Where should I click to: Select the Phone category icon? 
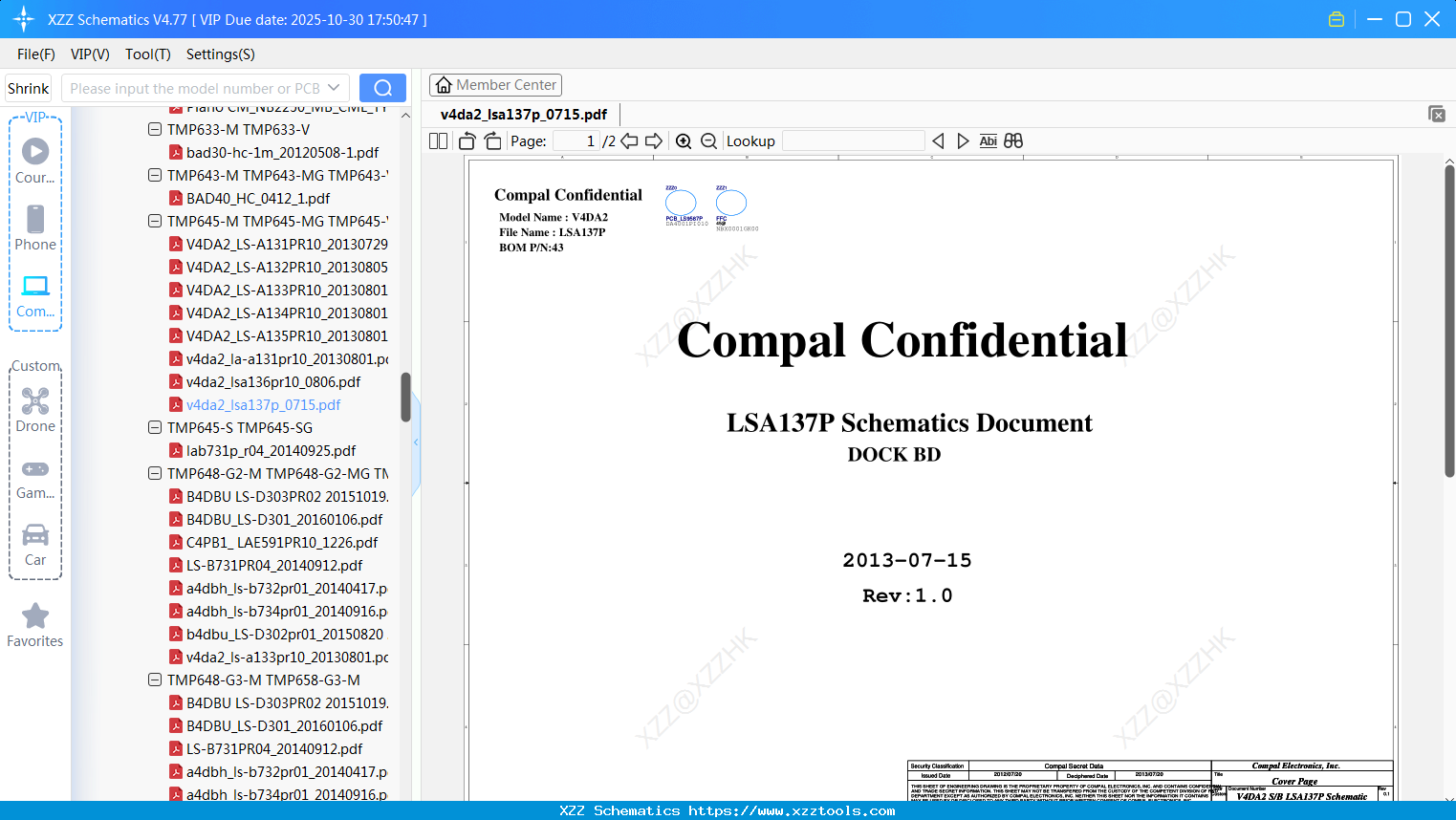click(35, 227)
